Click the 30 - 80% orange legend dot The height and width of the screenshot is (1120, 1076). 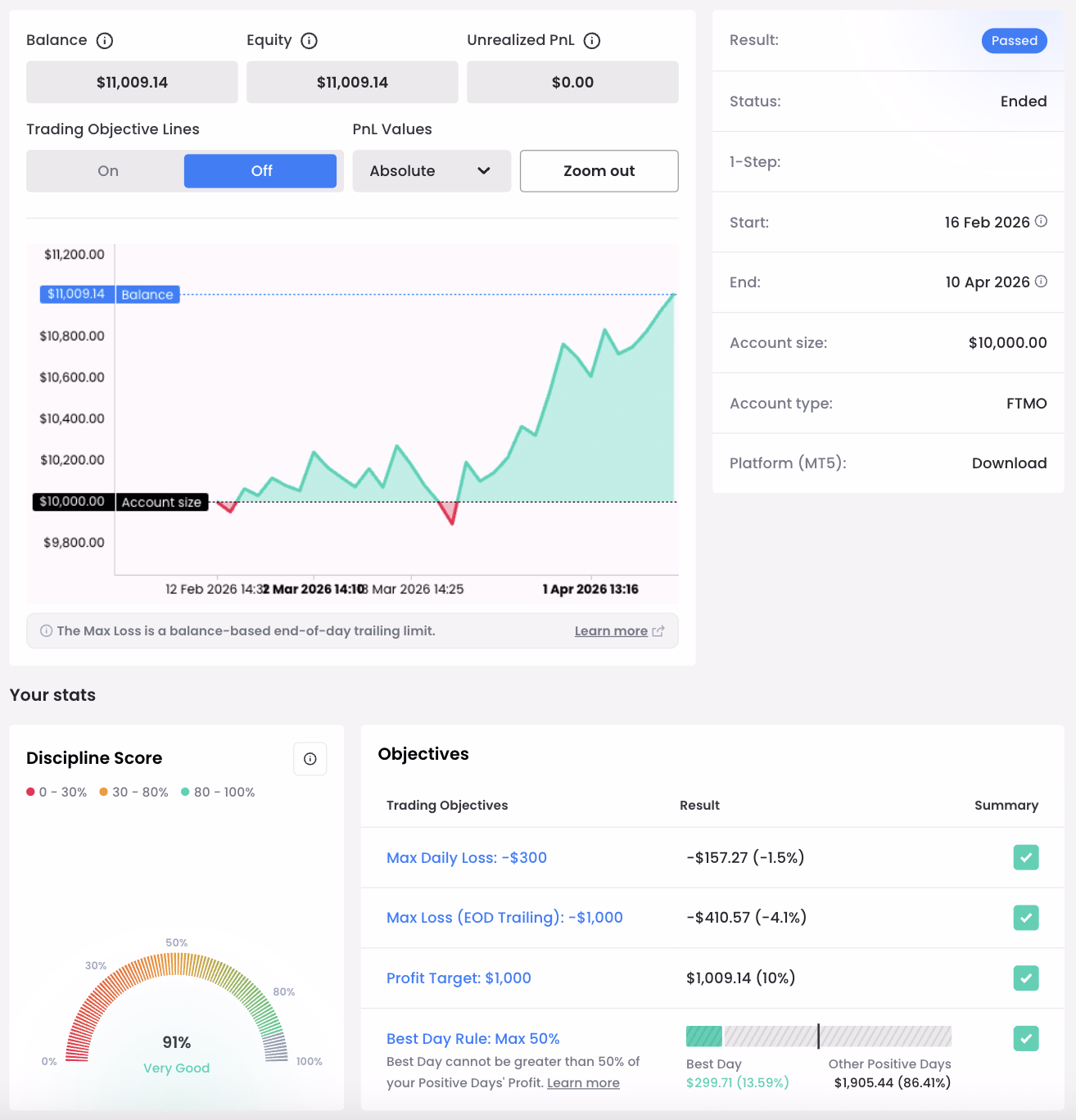(104, 792)
